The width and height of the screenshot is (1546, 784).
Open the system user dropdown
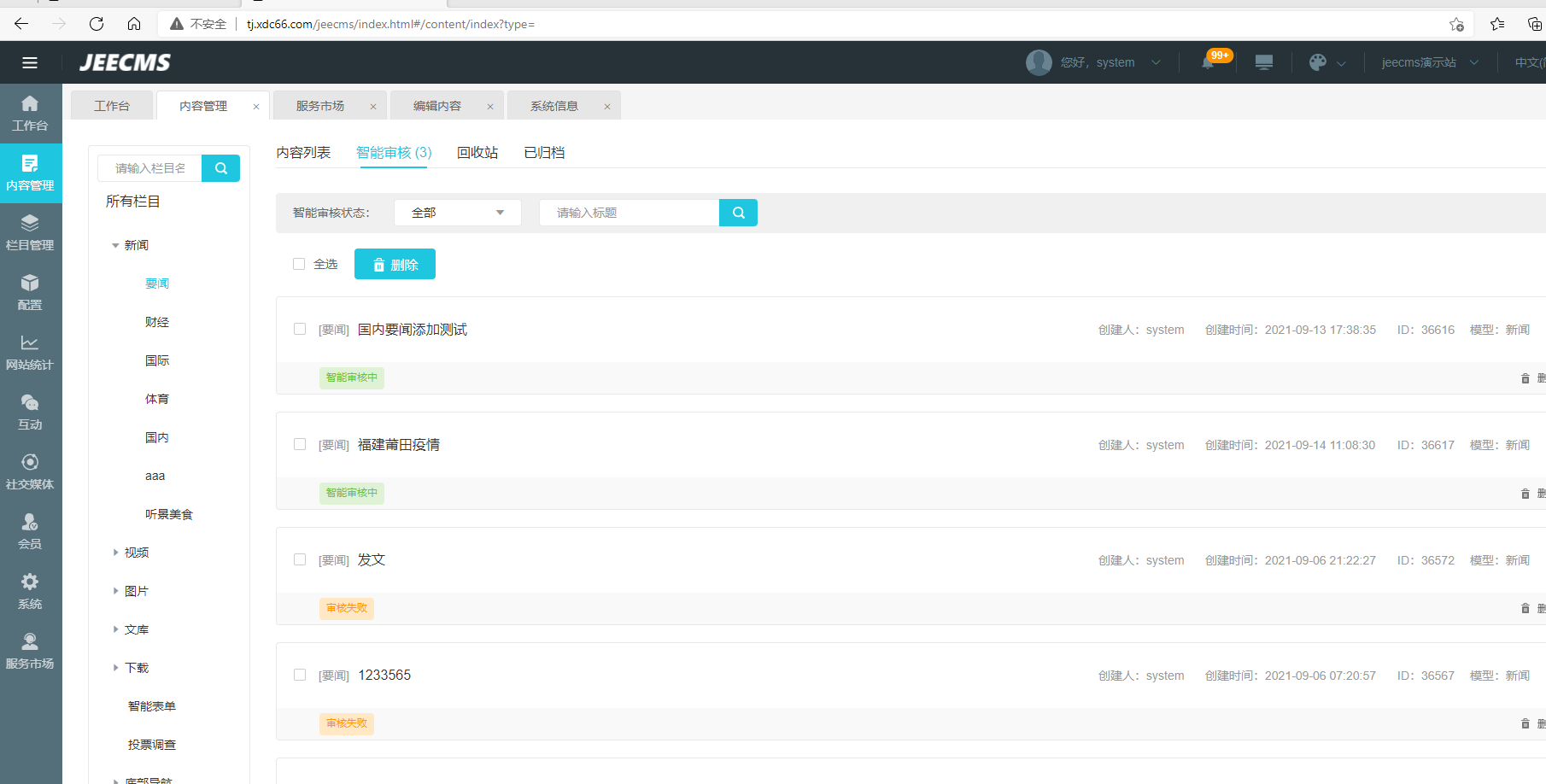pos(1110,62)
